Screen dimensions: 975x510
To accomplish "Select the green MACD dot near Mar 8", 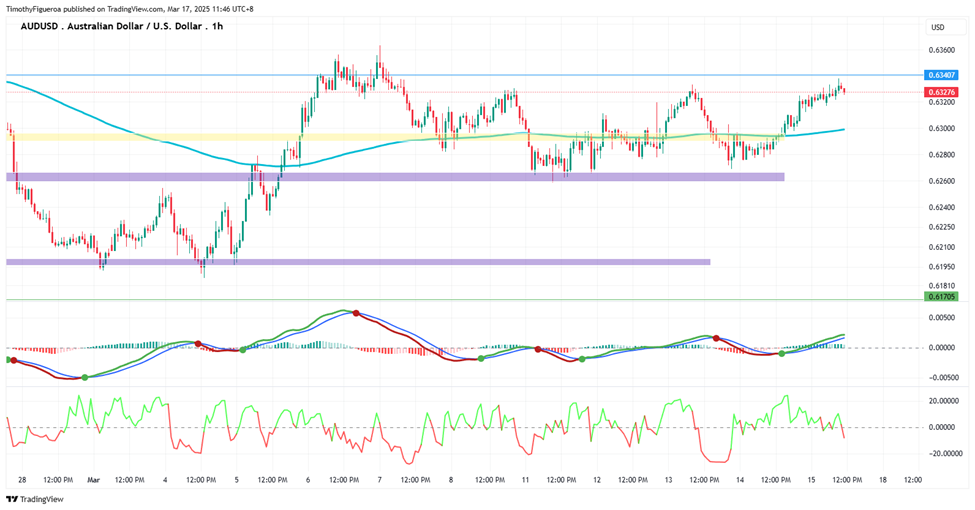I will click(481, 359).
